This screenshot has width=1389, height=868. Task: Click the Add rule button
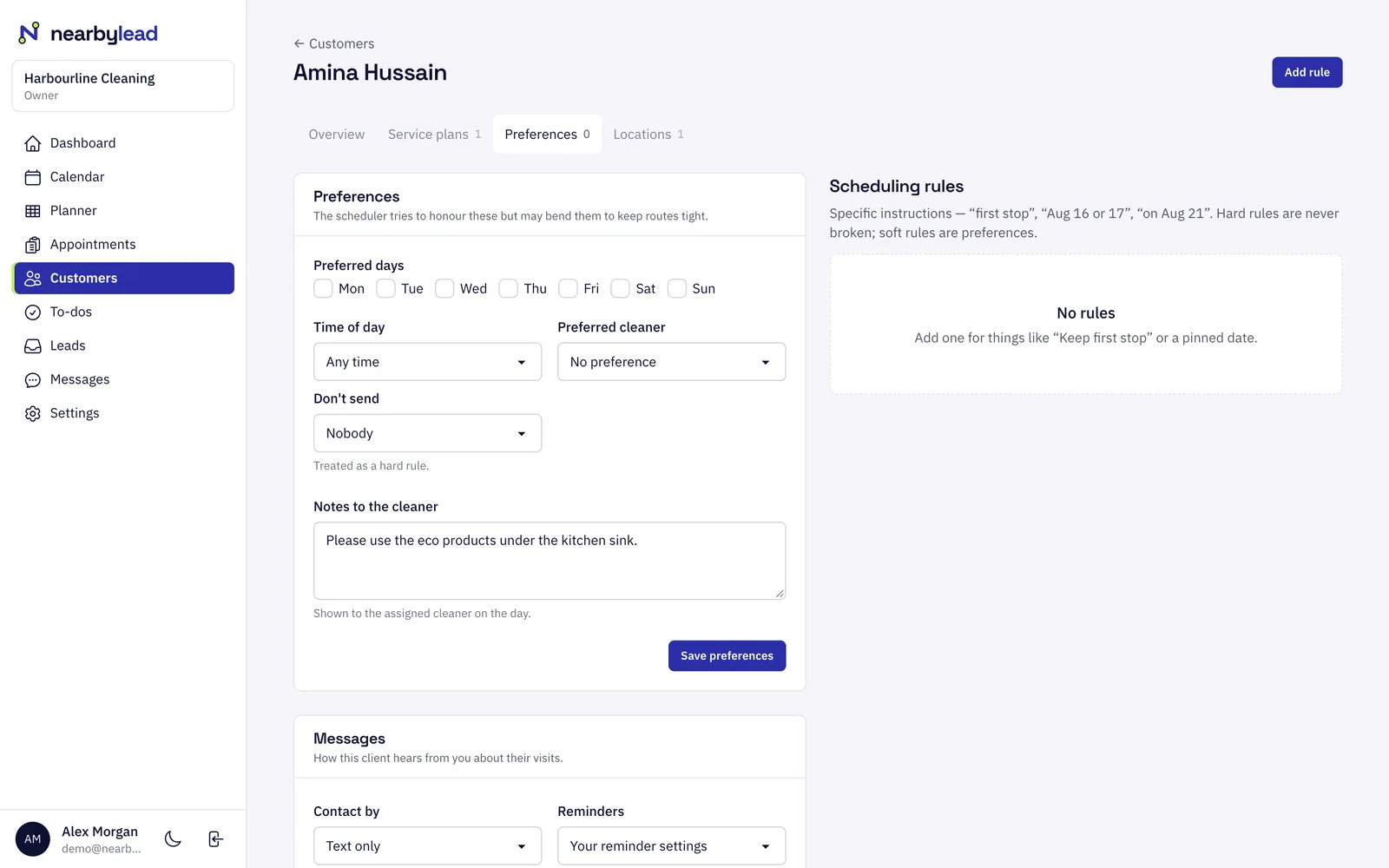(x=1307, y=73)
